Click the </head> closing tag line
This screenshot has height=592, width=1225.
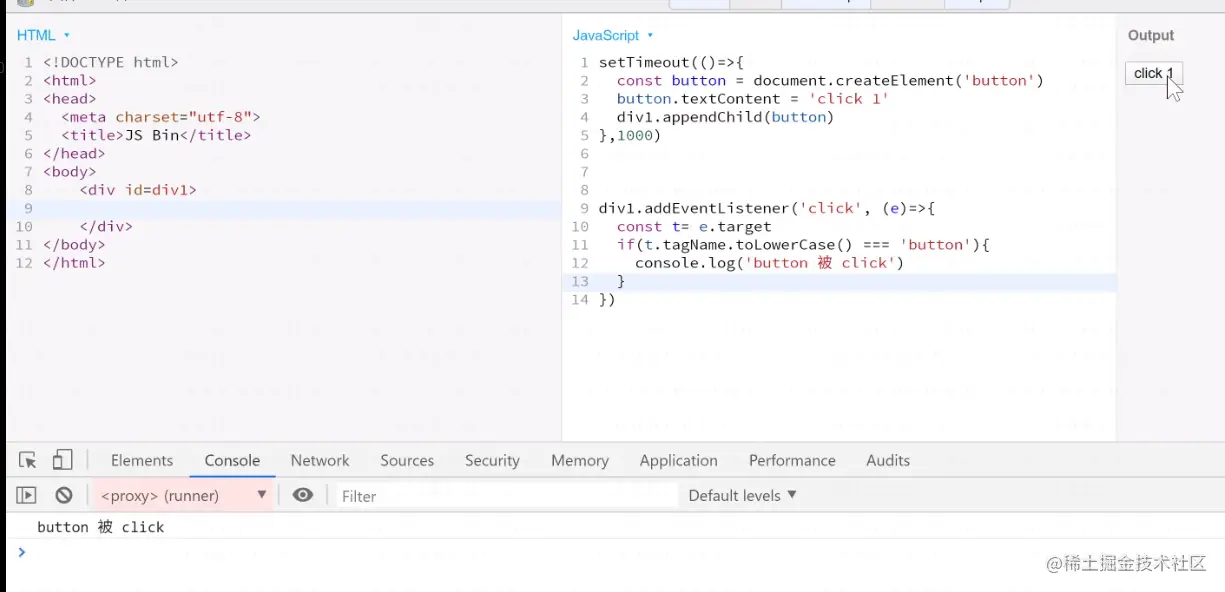point(74,153)
